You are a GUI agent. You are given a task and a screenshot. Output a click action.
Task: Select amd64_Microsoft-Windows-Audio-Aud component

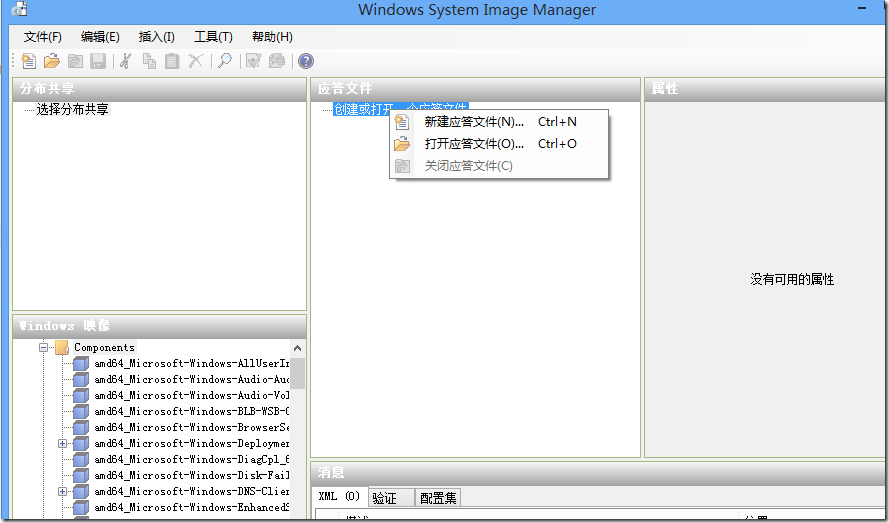[x=192, y=379]
